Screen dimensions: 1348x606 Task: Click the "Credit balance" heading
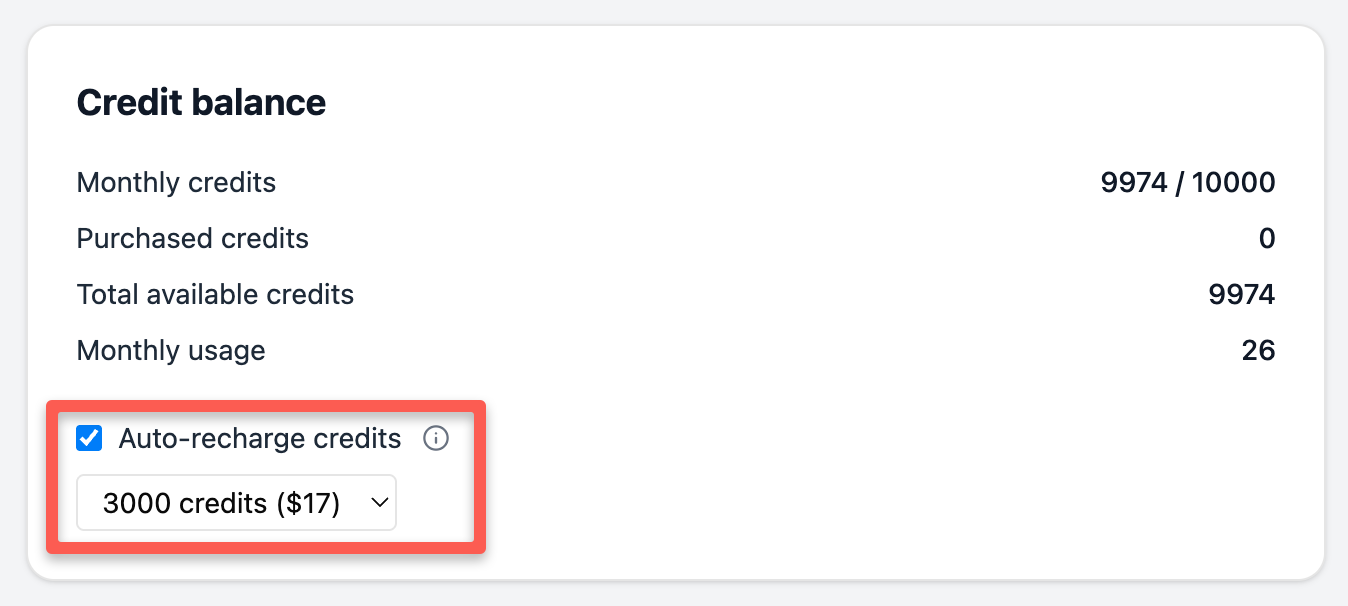201,103
